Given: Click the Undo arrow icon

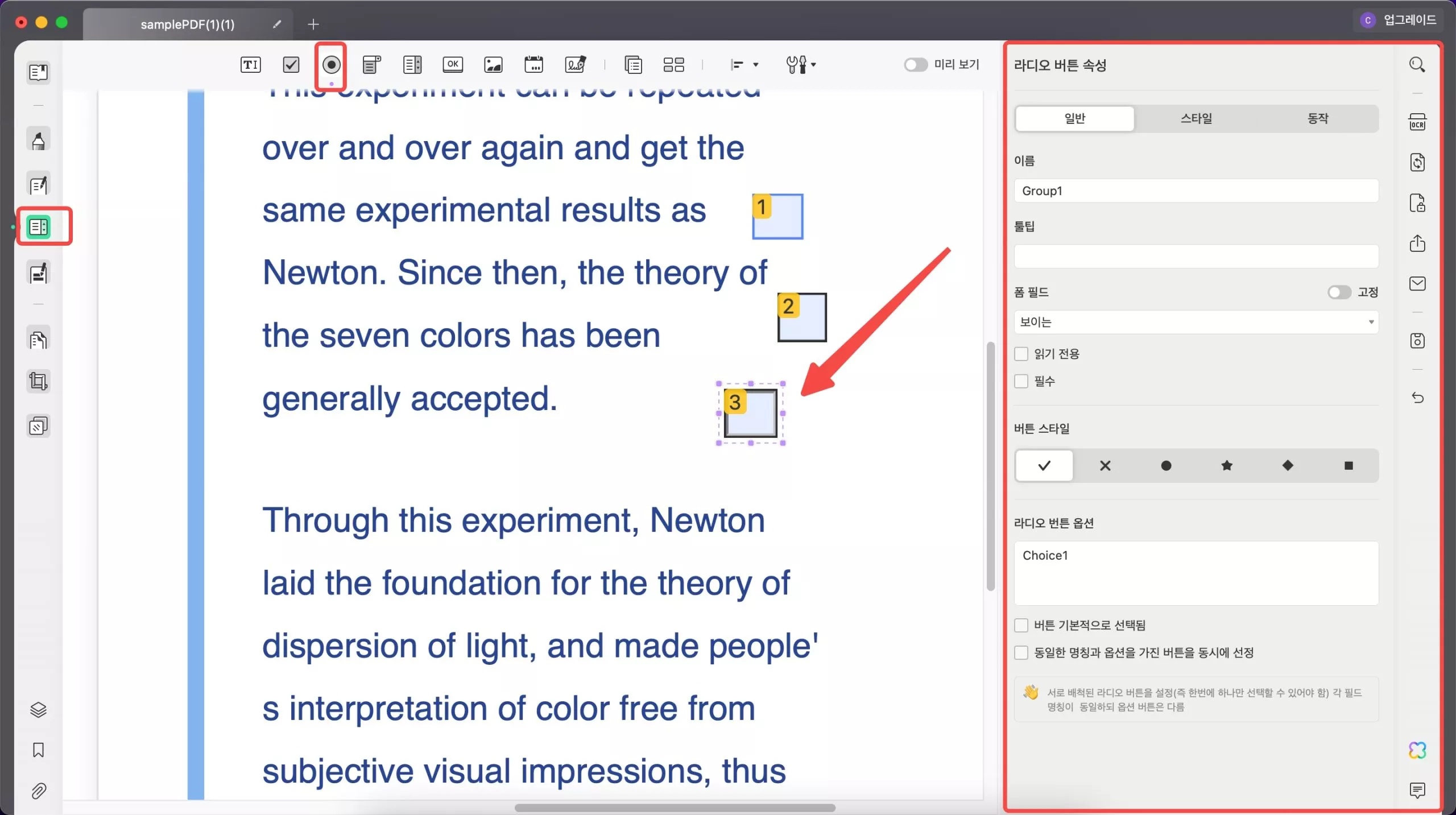Looking at the screenshot, I should [x=1417, y=398].
